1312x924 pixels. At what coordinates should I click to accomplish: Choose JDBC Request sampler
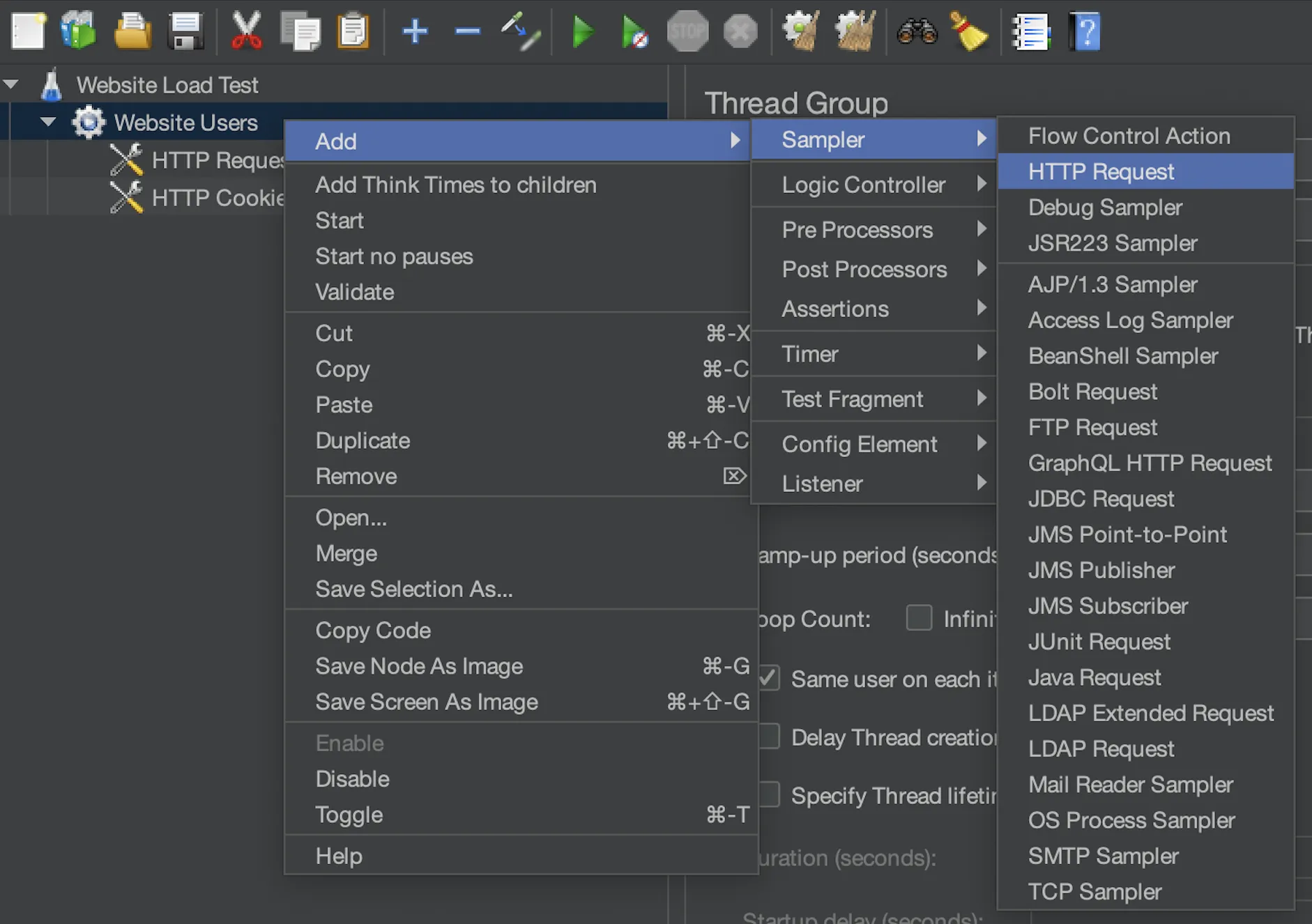click(x=1101, y=499)
